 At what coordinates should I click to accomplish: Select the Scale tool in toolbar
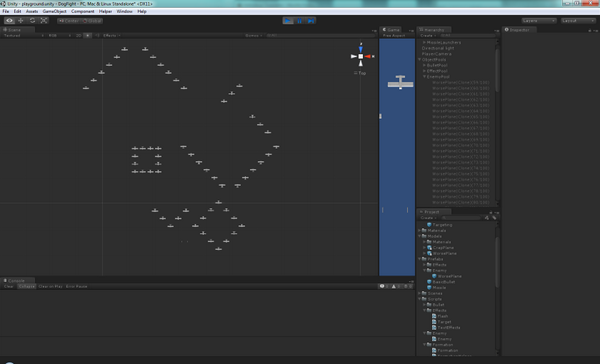(44, 21)
